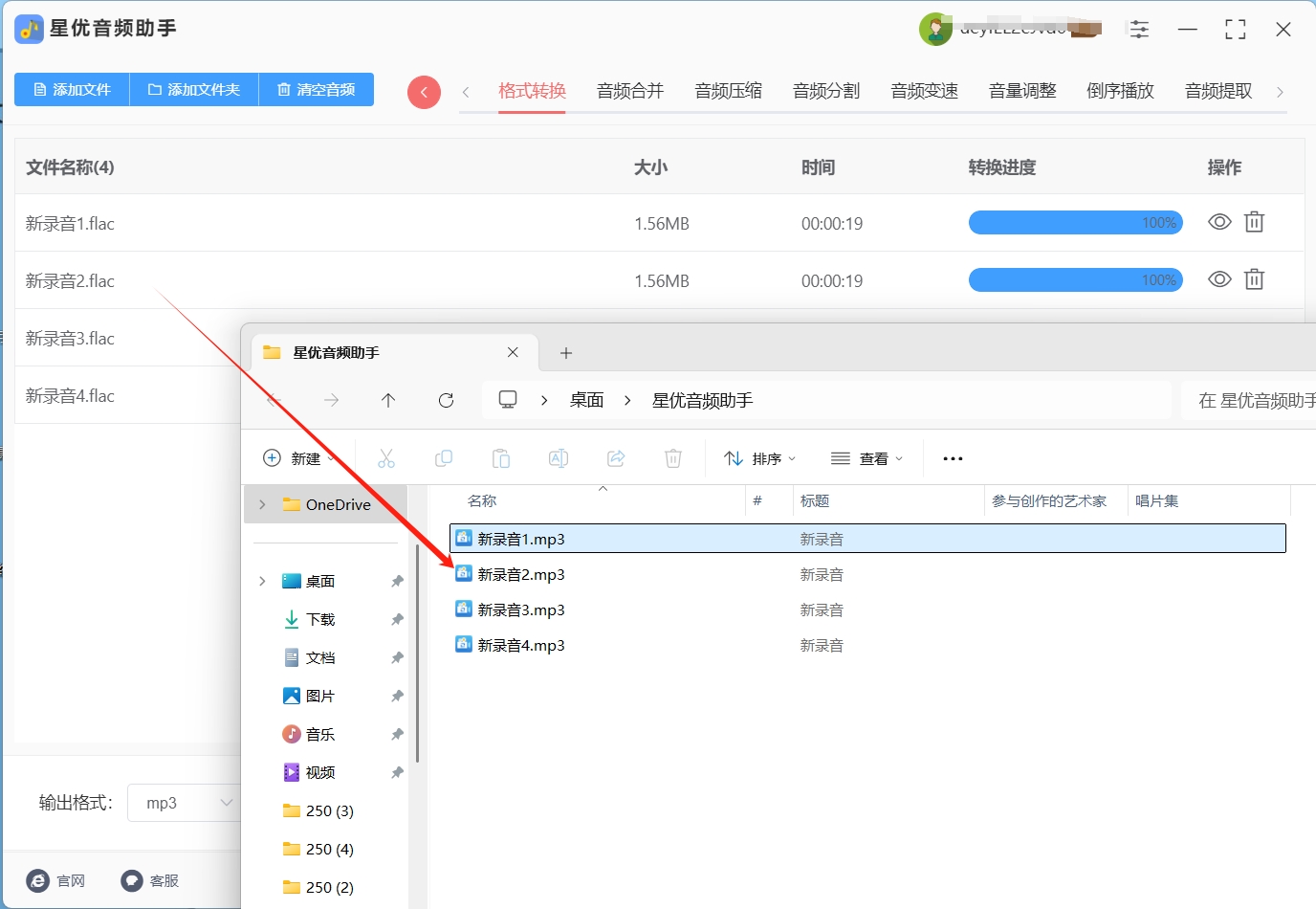Expand the OneDrive tree node
Image resolution: width=1316 pixels, height=909 pixels.
(262, 504)
